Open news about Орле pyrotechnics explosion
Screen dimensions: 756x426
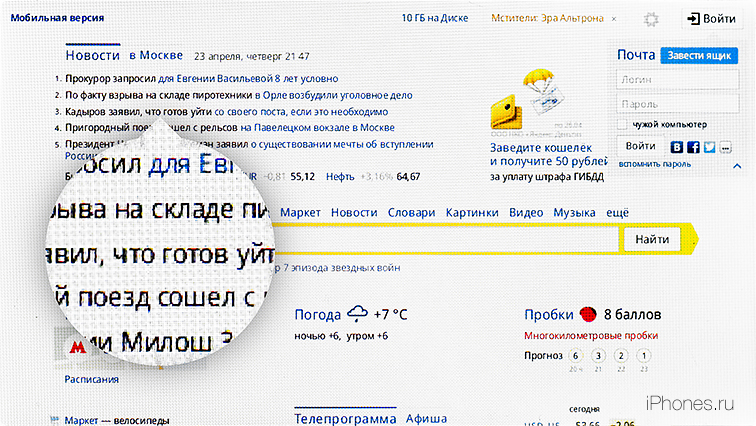pyautogui.click(x=239, y=95)
